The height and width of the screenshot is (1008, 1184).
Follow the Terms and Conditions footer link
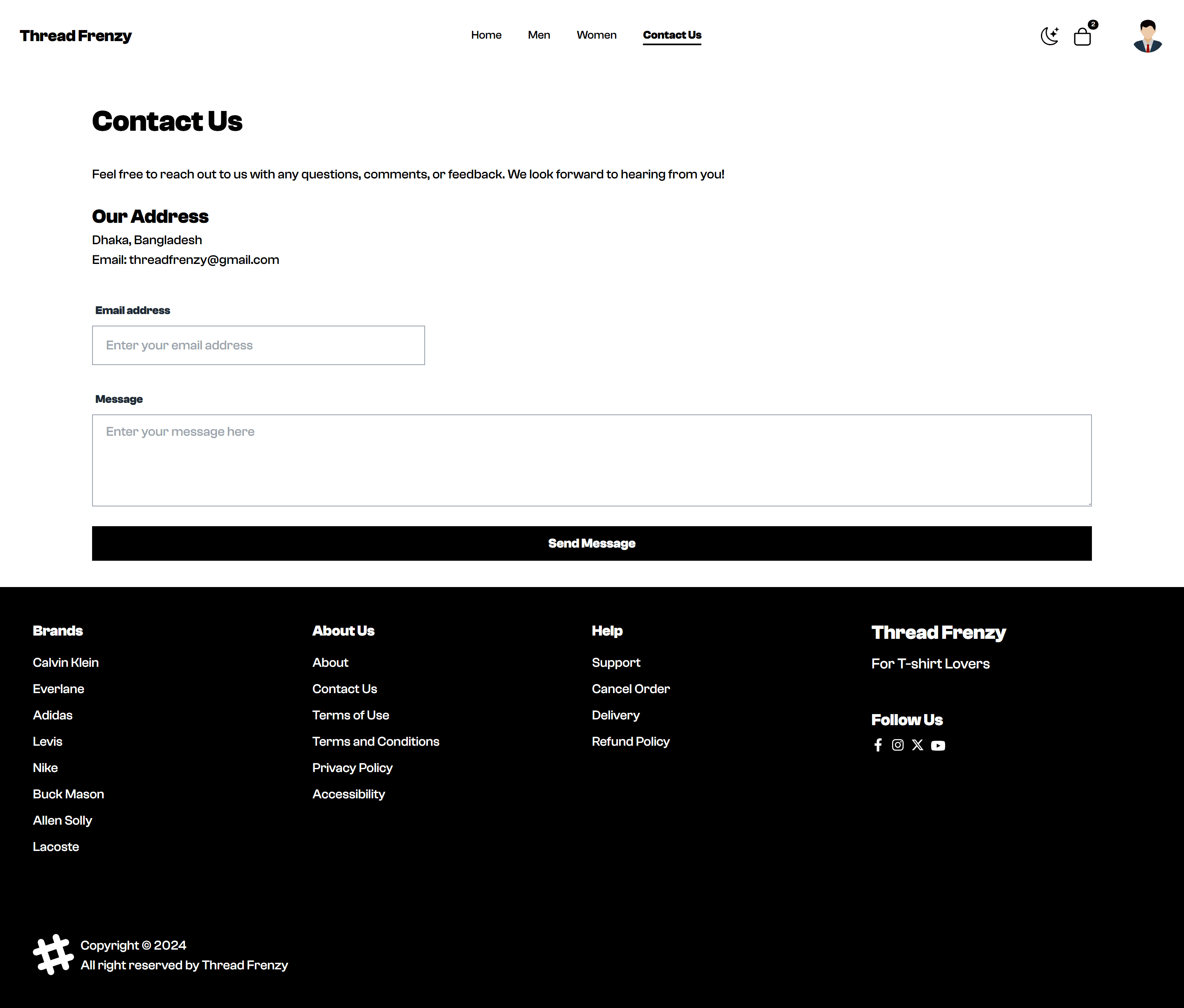point(375,742)
